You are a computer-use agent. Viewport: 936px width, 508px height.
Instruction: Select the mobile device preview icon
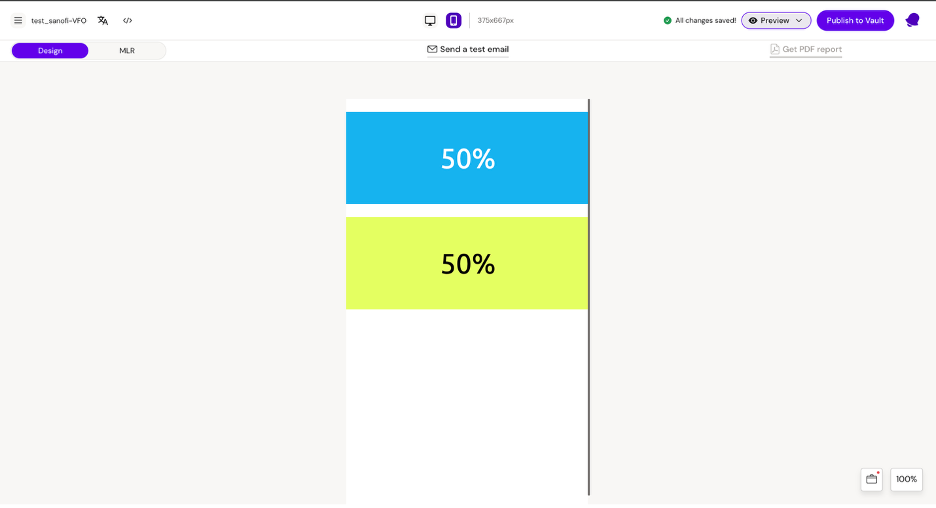point(453,20)
